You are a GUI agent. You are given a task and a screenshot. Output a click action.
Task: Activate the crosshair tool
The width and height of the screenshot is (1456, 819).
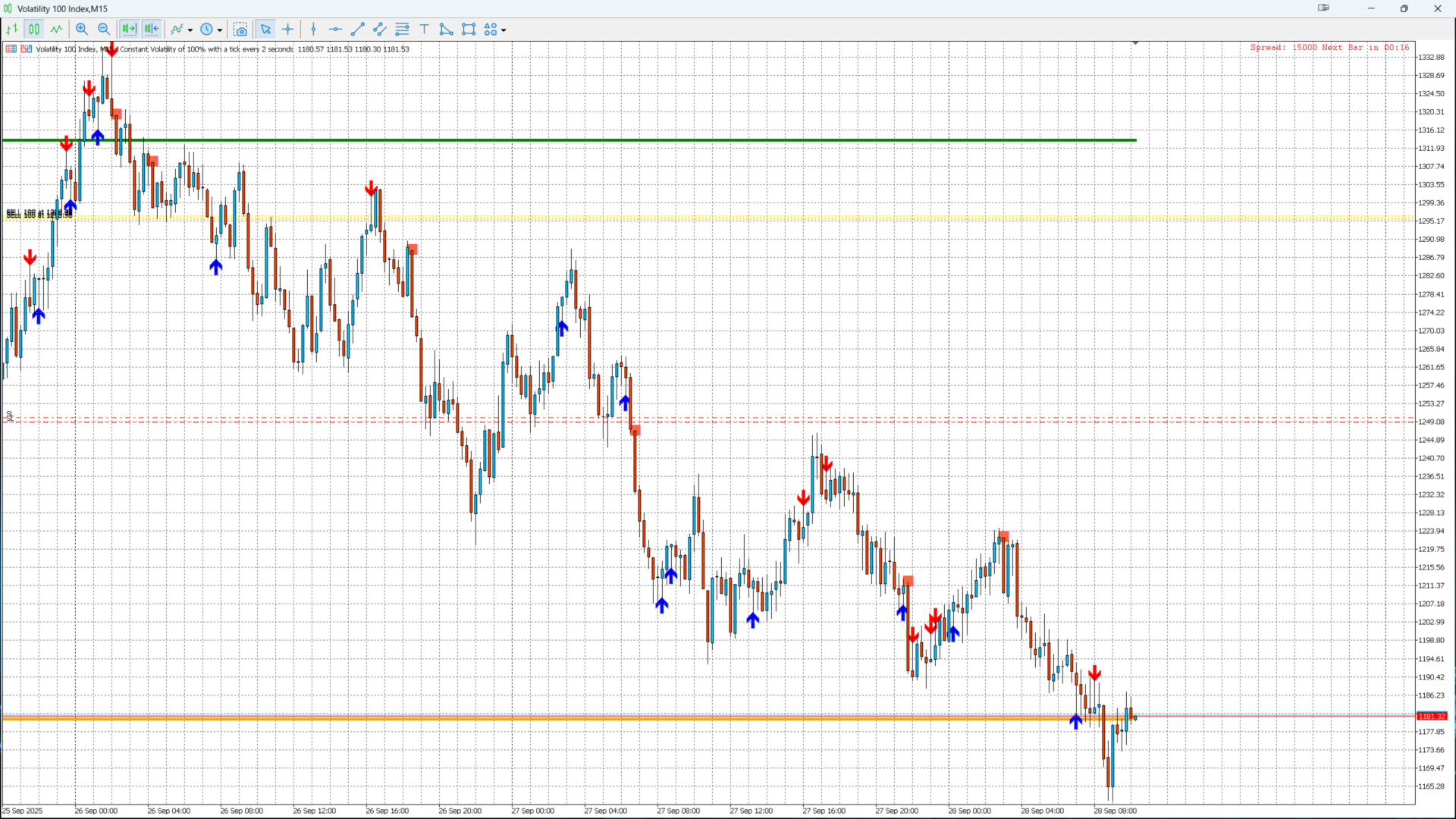pos(288,30)
